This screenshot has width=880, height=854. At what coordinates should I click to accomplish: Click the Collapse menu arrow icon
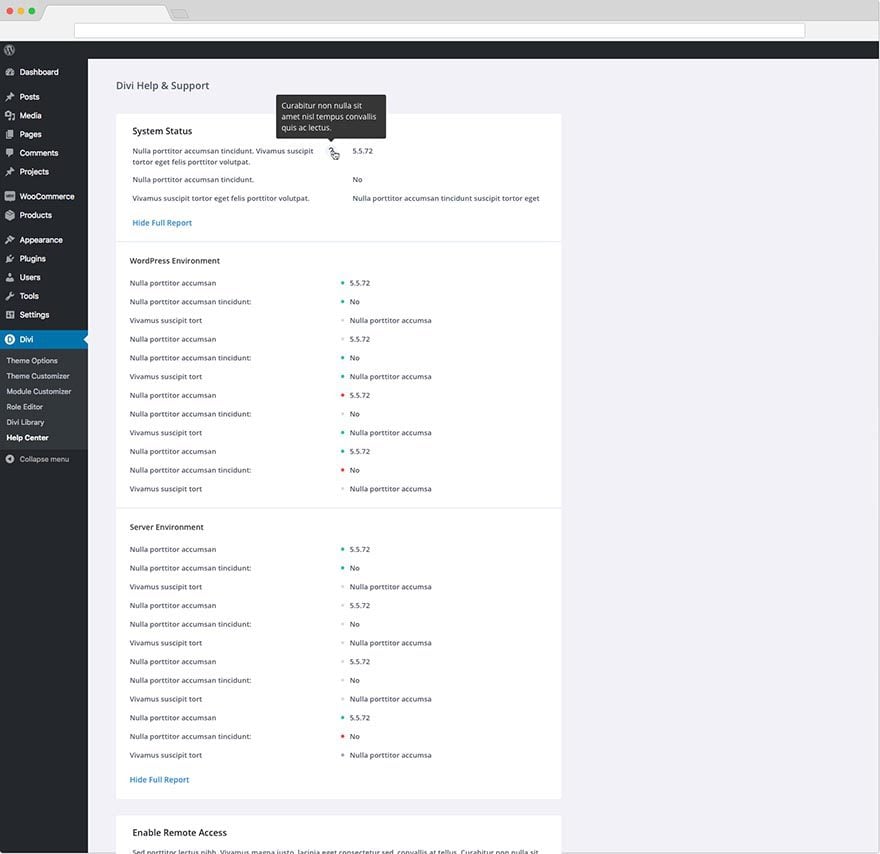10,459
